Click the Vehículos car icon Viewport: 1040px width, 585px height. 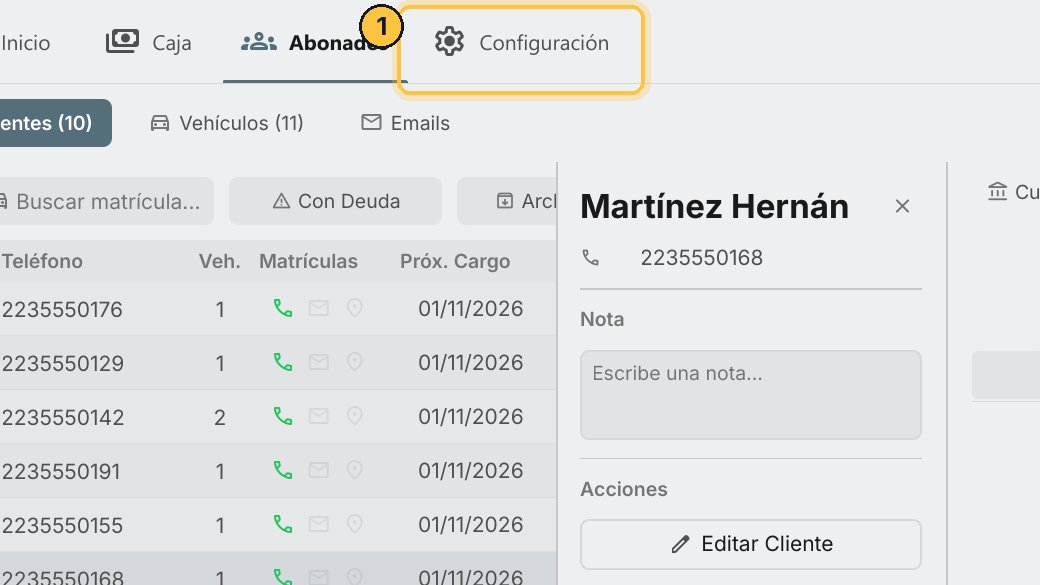[160, 123]
